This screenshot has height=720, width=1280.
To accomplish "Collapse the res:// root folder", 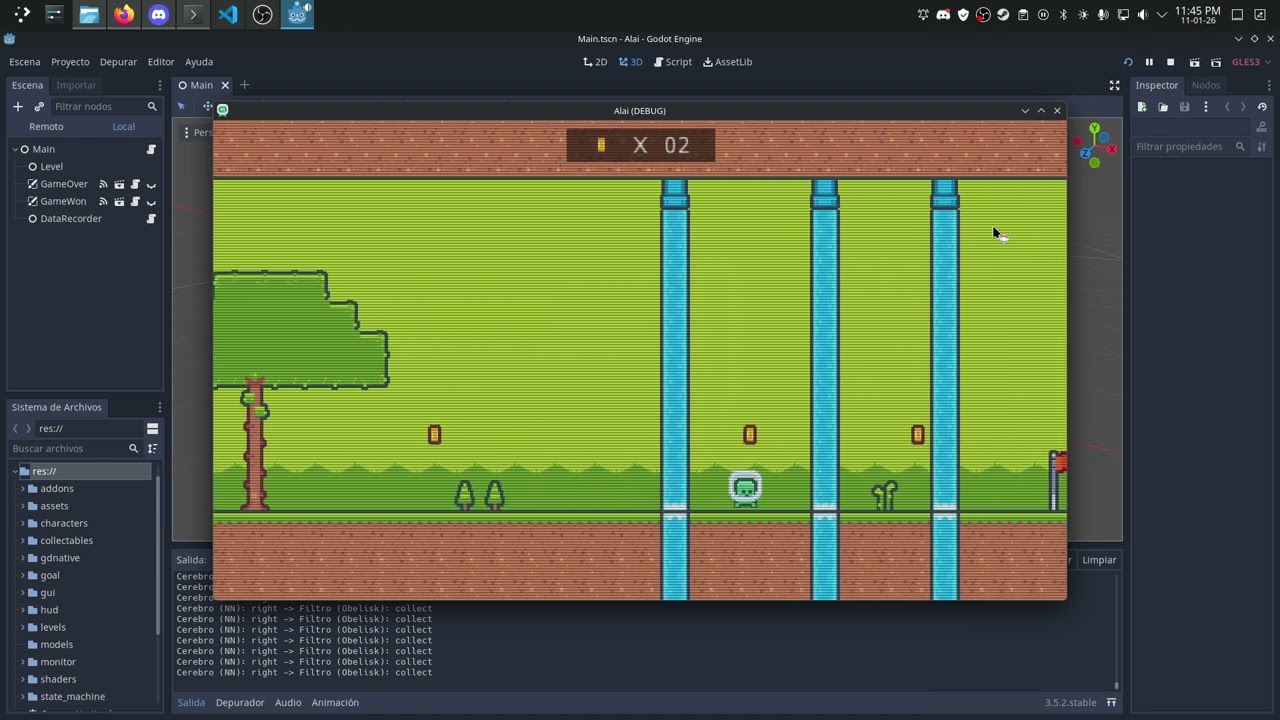I will (x=16, y=471).
